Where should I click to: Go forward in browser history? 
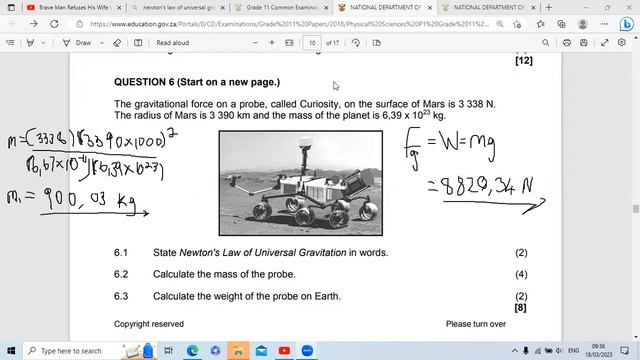pyautogui.click(x=33, y=24)
